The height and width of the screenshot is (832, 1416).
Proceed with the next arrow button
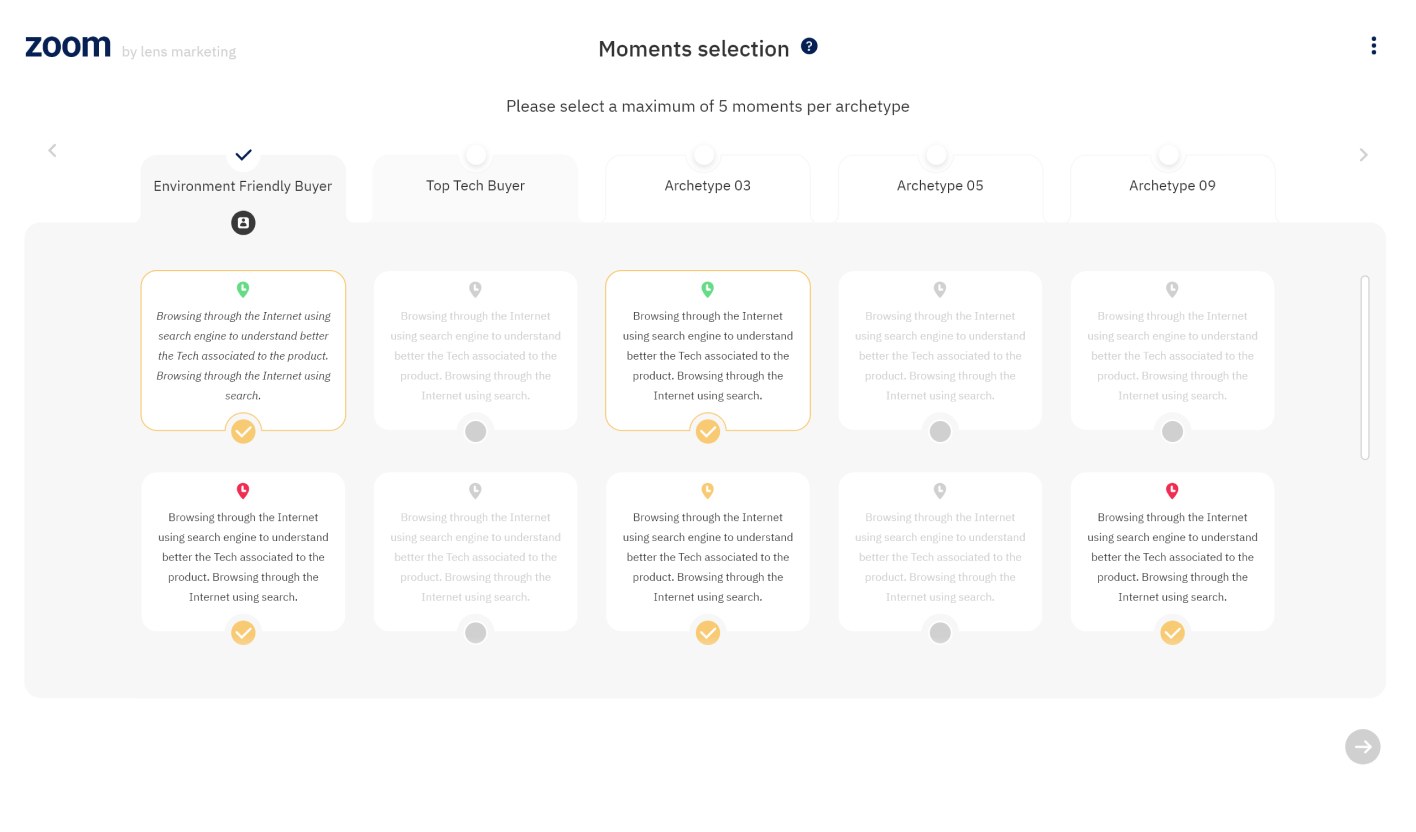click(x=1362, y=746)
